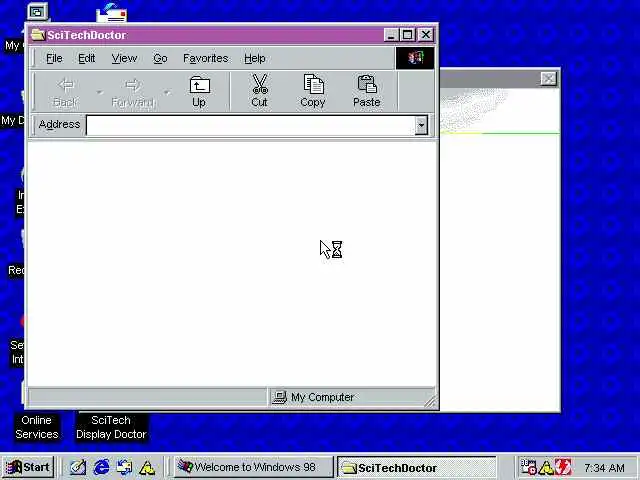Click the SciTechDoctor title bar folder icon

pos(38,35)
